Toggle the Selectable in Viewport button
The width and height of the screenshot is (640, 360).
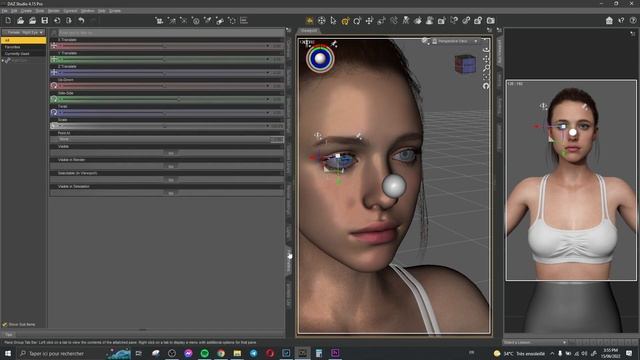[171, 180]
